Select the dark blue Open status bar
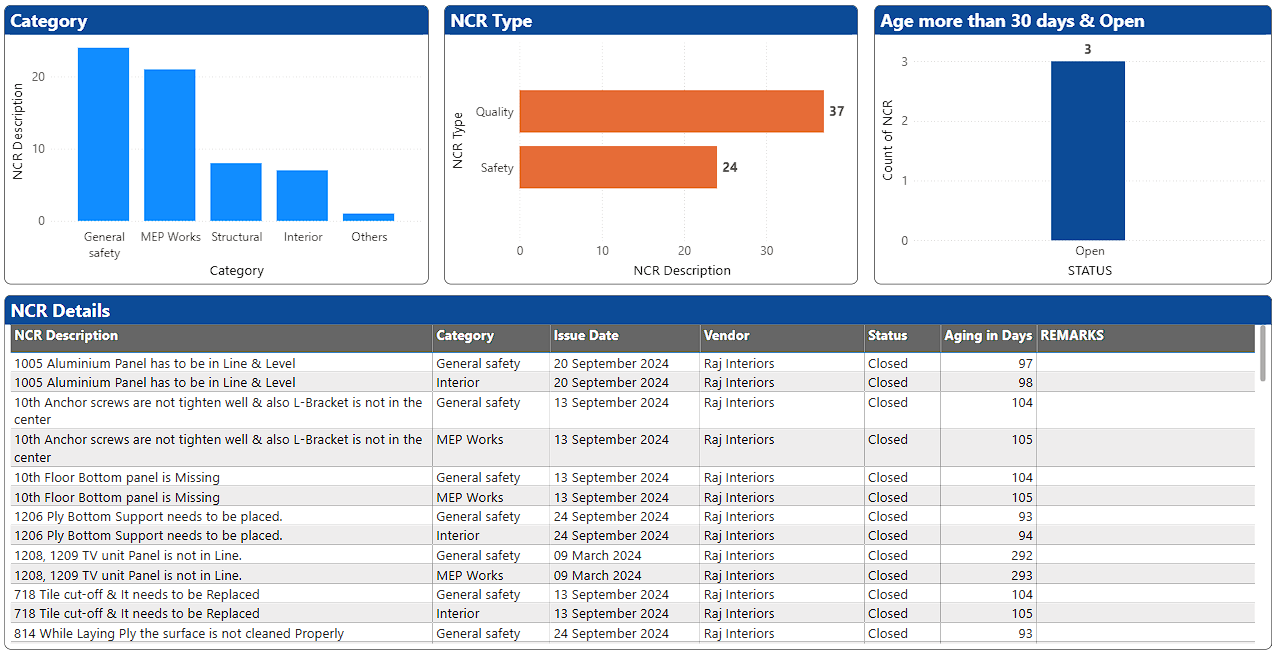Viewport: 1277px width, 652px height. click(x=1087, y=151)
